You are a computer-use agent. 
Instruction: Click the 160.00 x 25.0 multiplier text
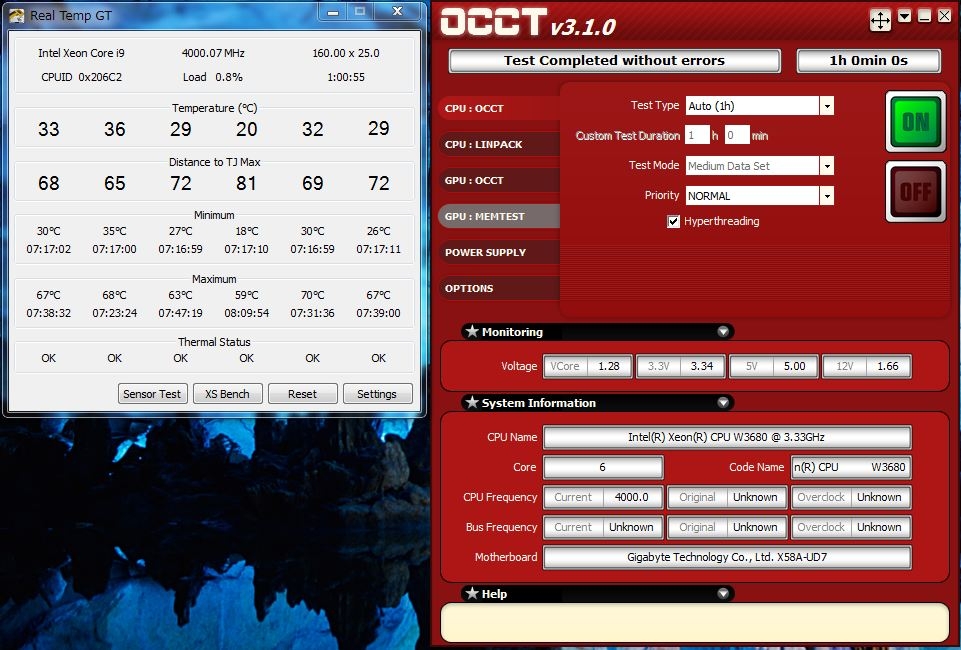346,53
